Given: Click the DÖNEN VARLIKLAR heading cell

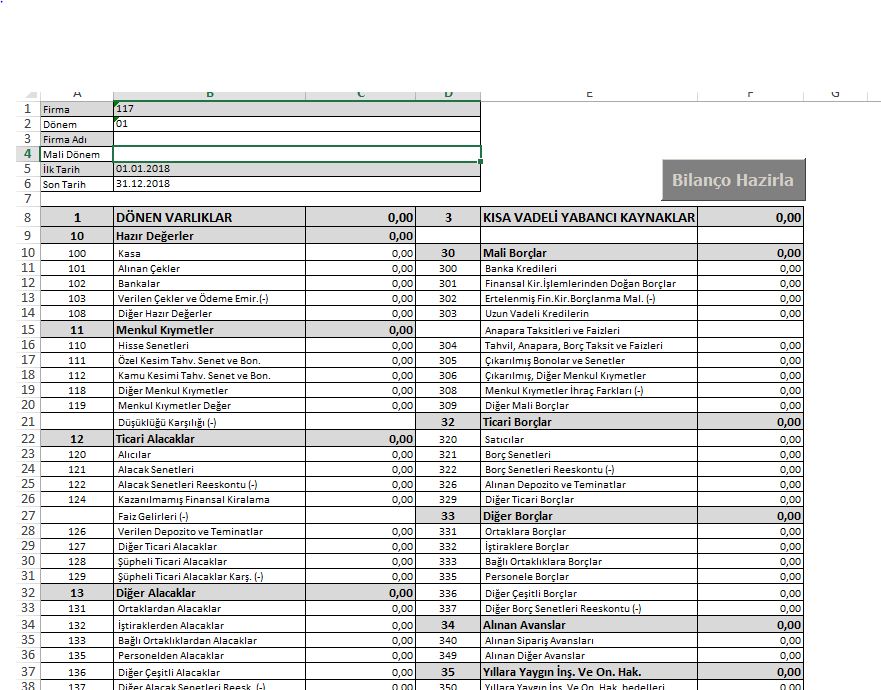Looking at the screenshot, I should [x=209, y=217].
